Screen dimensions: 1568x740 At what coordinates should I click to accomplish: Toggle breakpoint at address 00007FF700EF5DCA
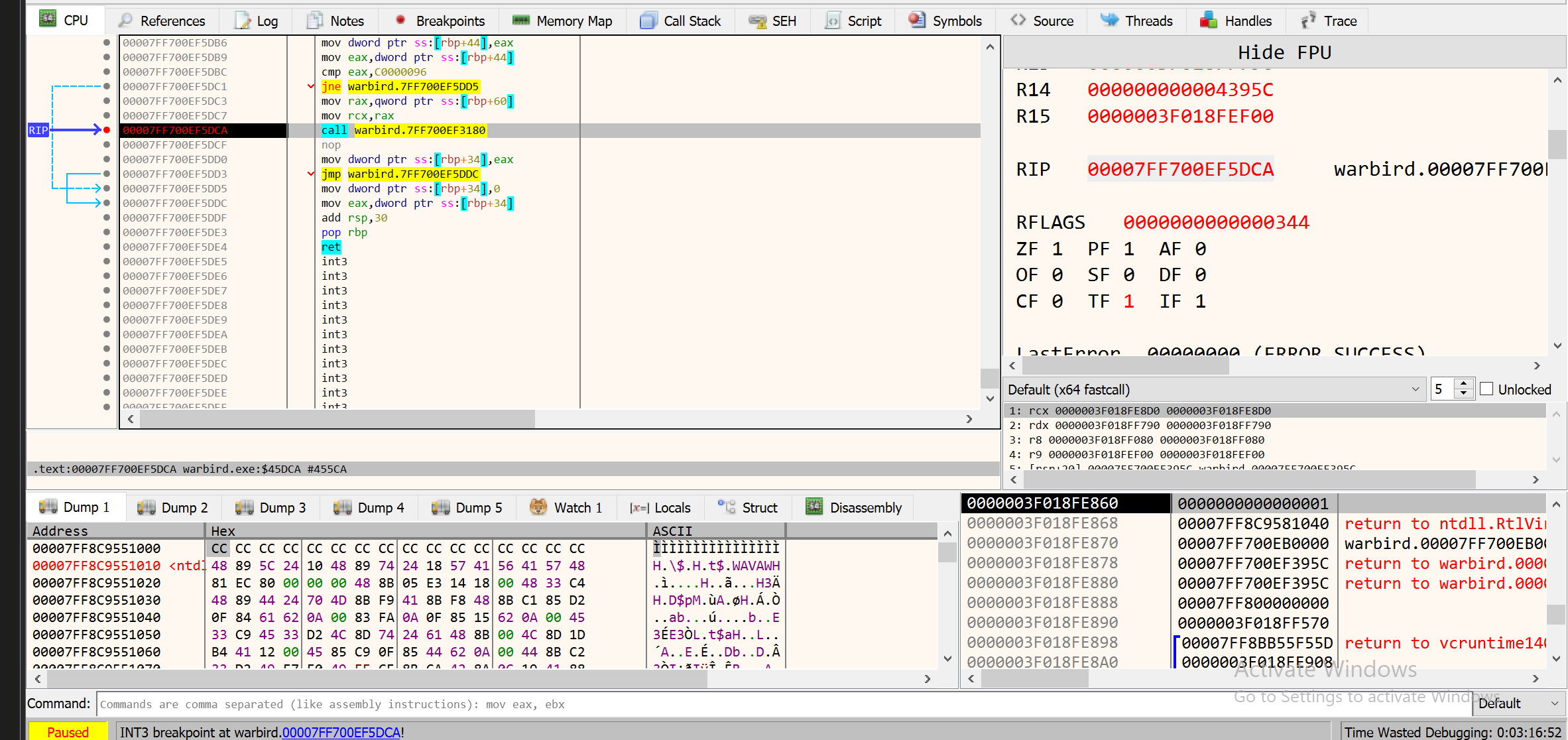click(x=107, y=130)
